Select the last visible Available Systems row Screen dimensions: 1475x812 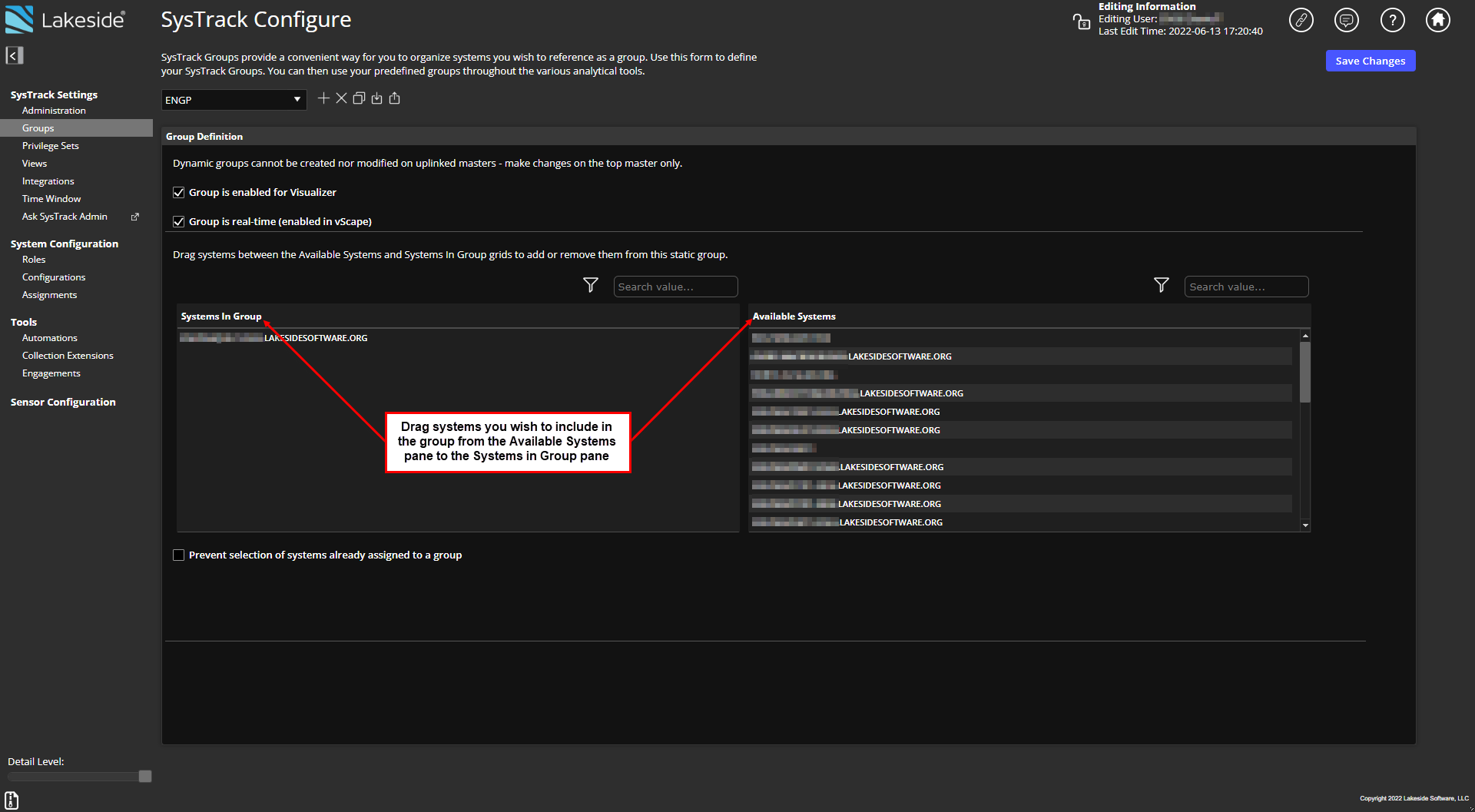(1021, 522)
